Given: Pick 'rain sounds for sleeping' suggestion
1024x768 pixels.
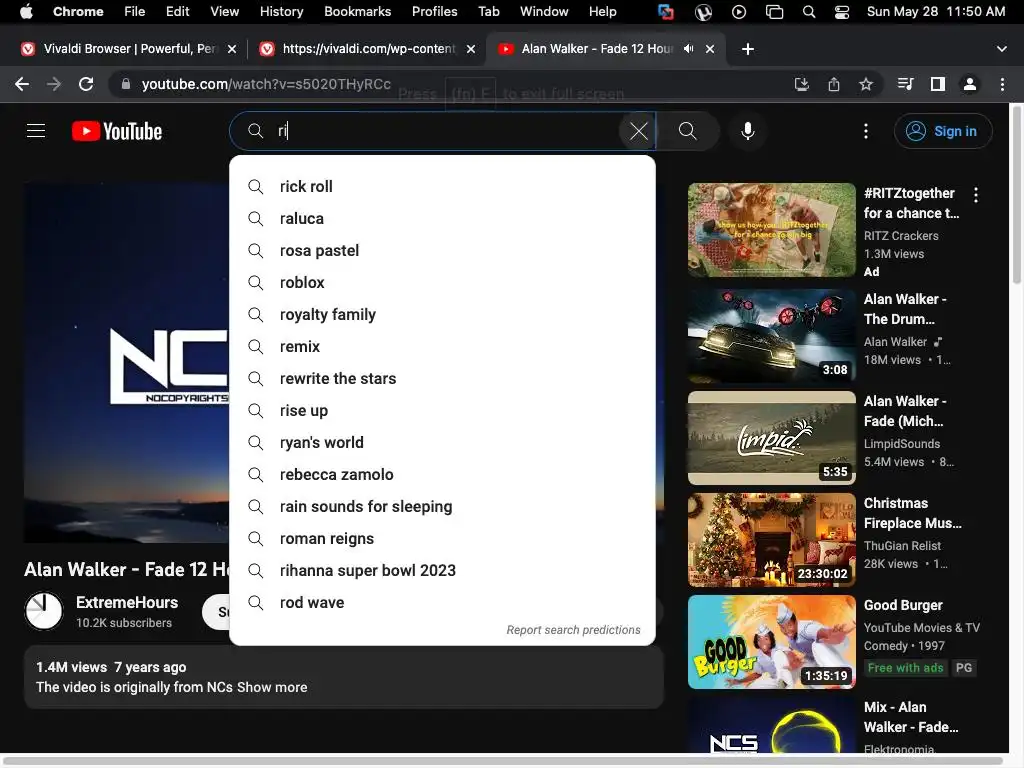Looking at the screenshot, I should 442,507.
